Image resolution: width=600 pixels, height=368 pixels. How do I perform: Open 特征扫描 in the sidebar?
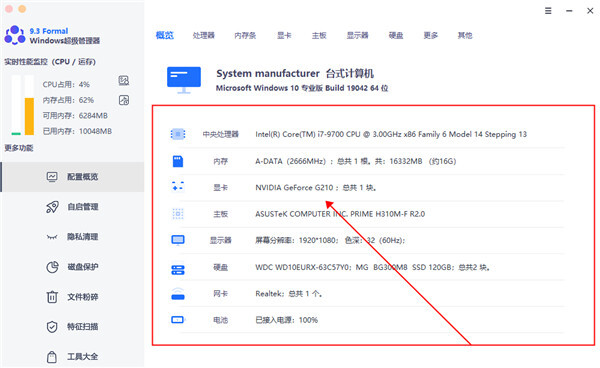coord(73,327)
